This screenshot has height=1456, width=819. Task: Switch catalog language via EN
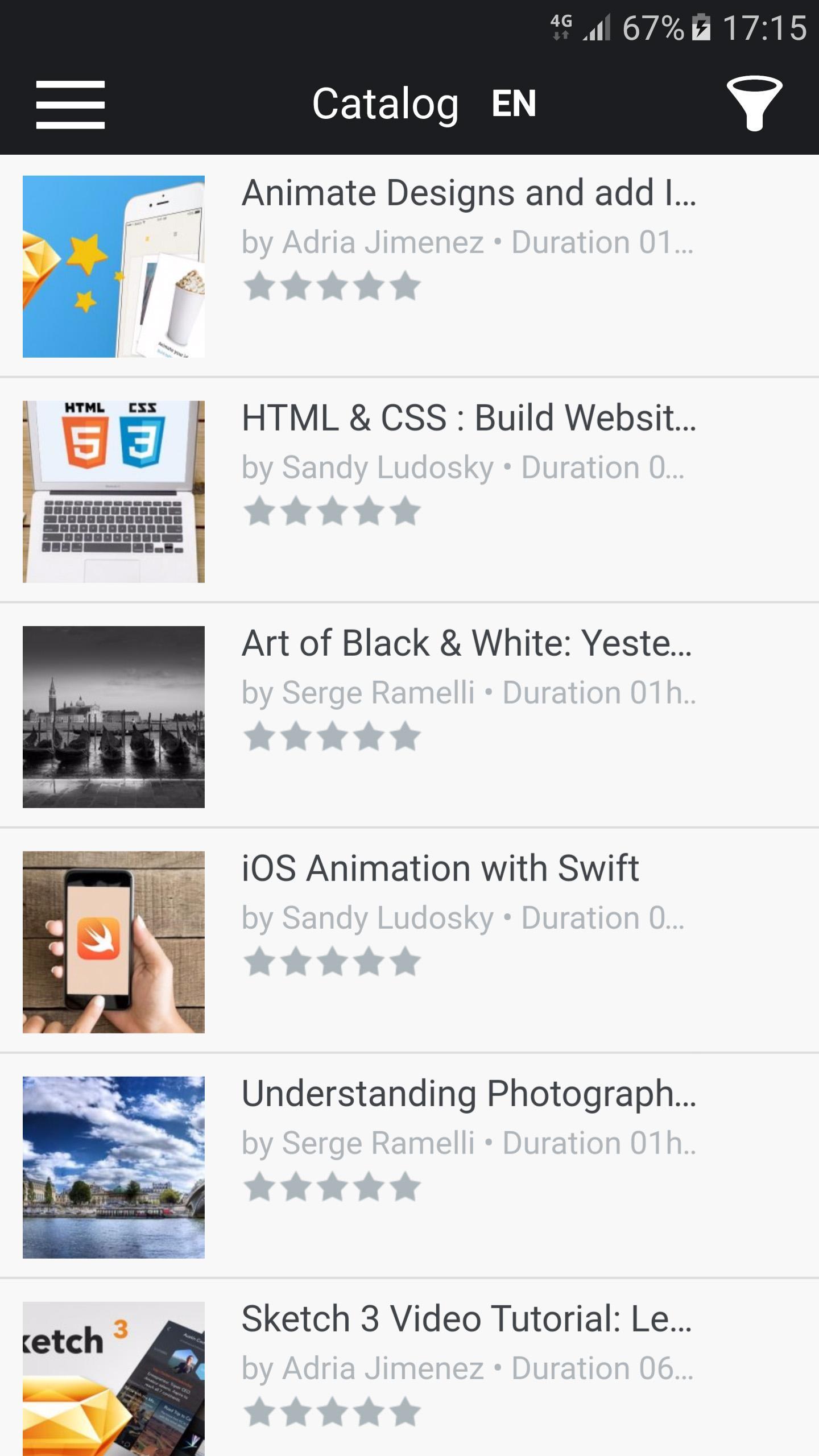click(x=514, y=104)
